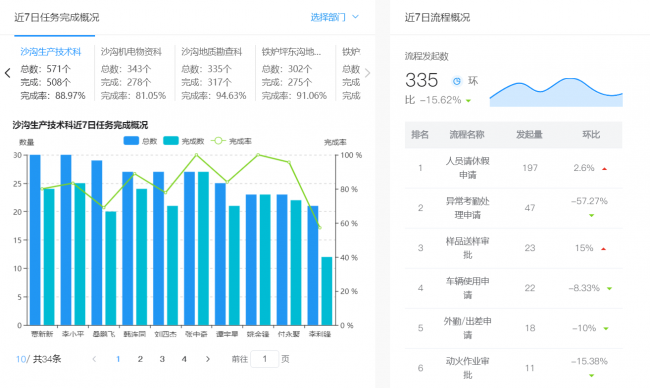Image resolution: width=650 pixels, height=388 pixels.
Task: Go to previous page with pagination arrow
Action: (94, 359)
